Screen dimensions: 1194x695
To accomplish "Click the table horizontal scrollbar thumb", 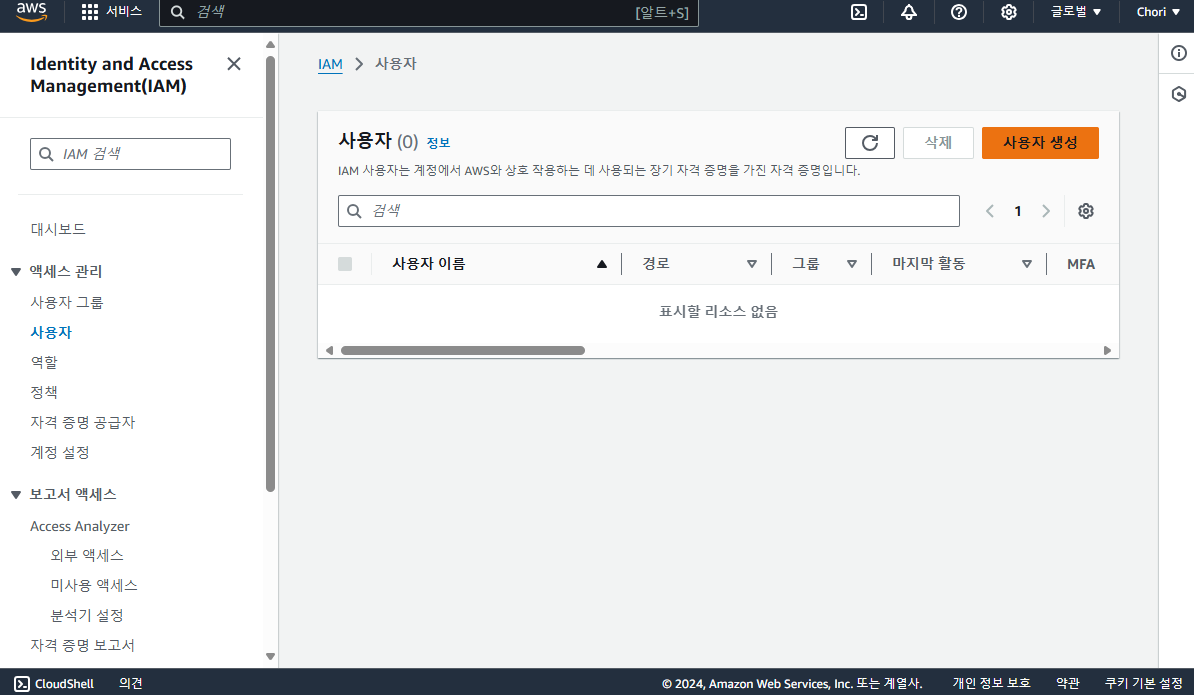I will coord(463,351).
